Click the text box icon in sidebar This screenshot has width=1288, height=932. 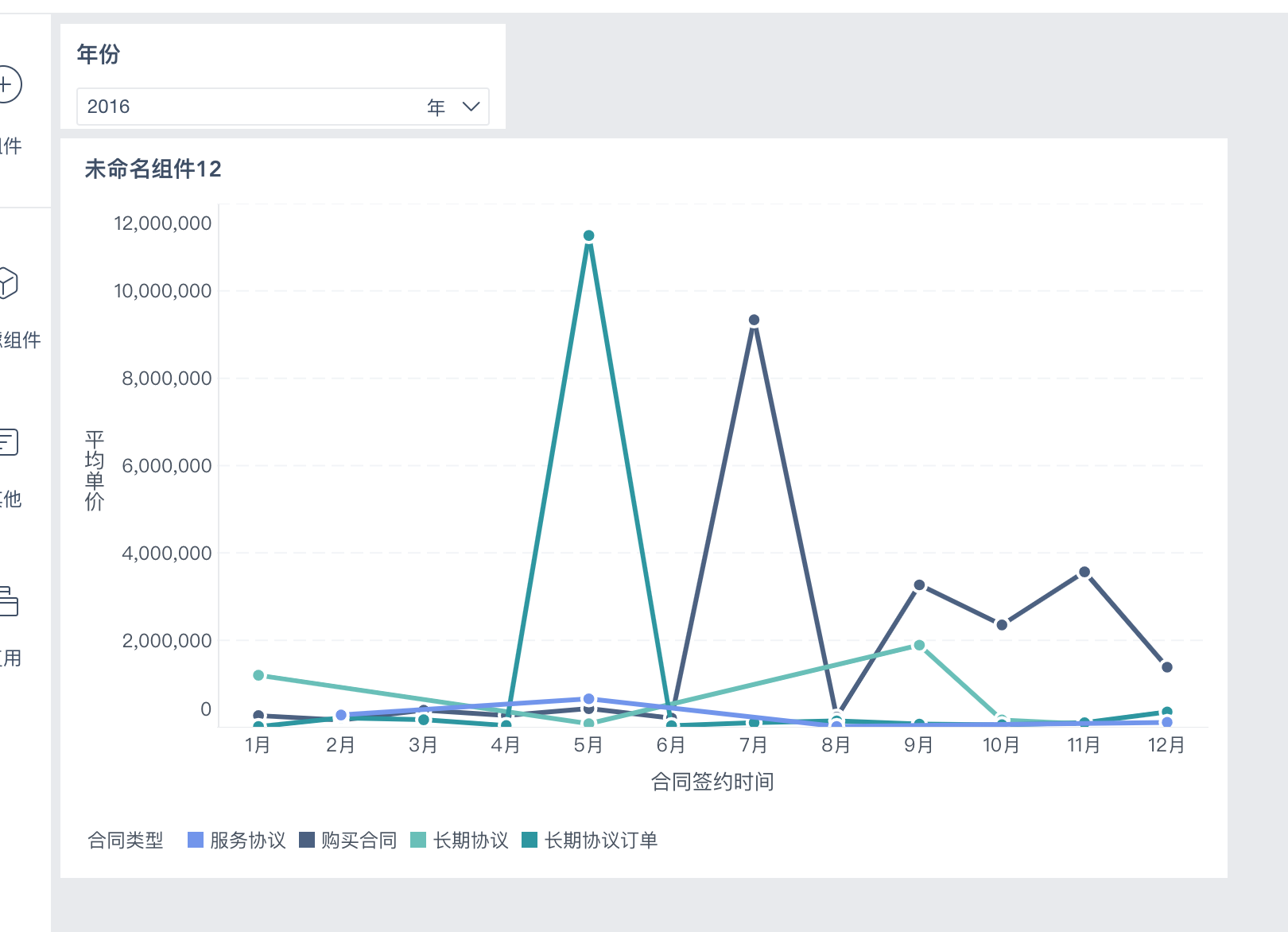pyautogui.click(x=7, y=442)
